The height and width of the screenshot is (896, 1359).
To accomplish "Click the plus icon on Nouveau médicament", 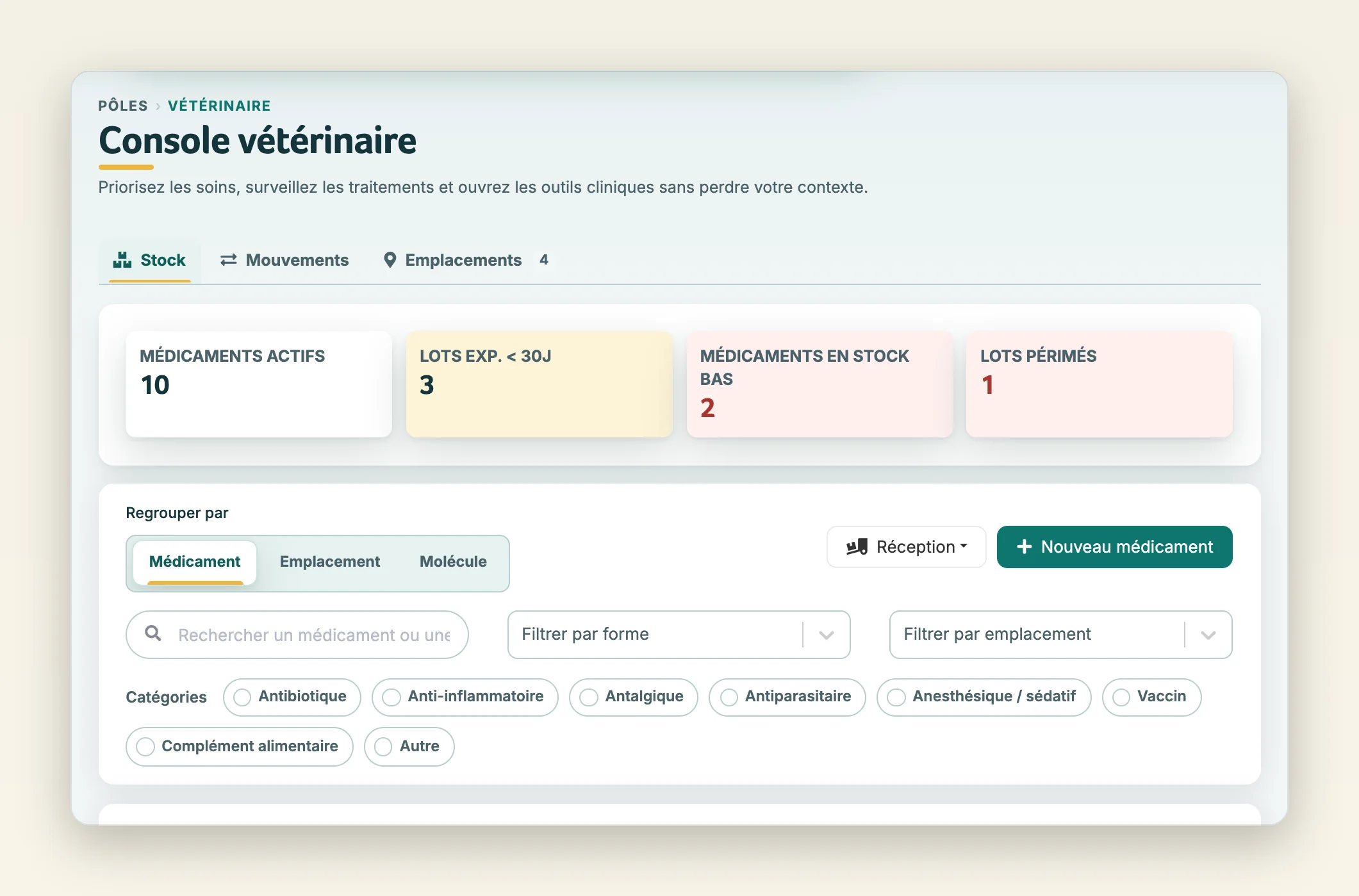I will point(1025,547).
